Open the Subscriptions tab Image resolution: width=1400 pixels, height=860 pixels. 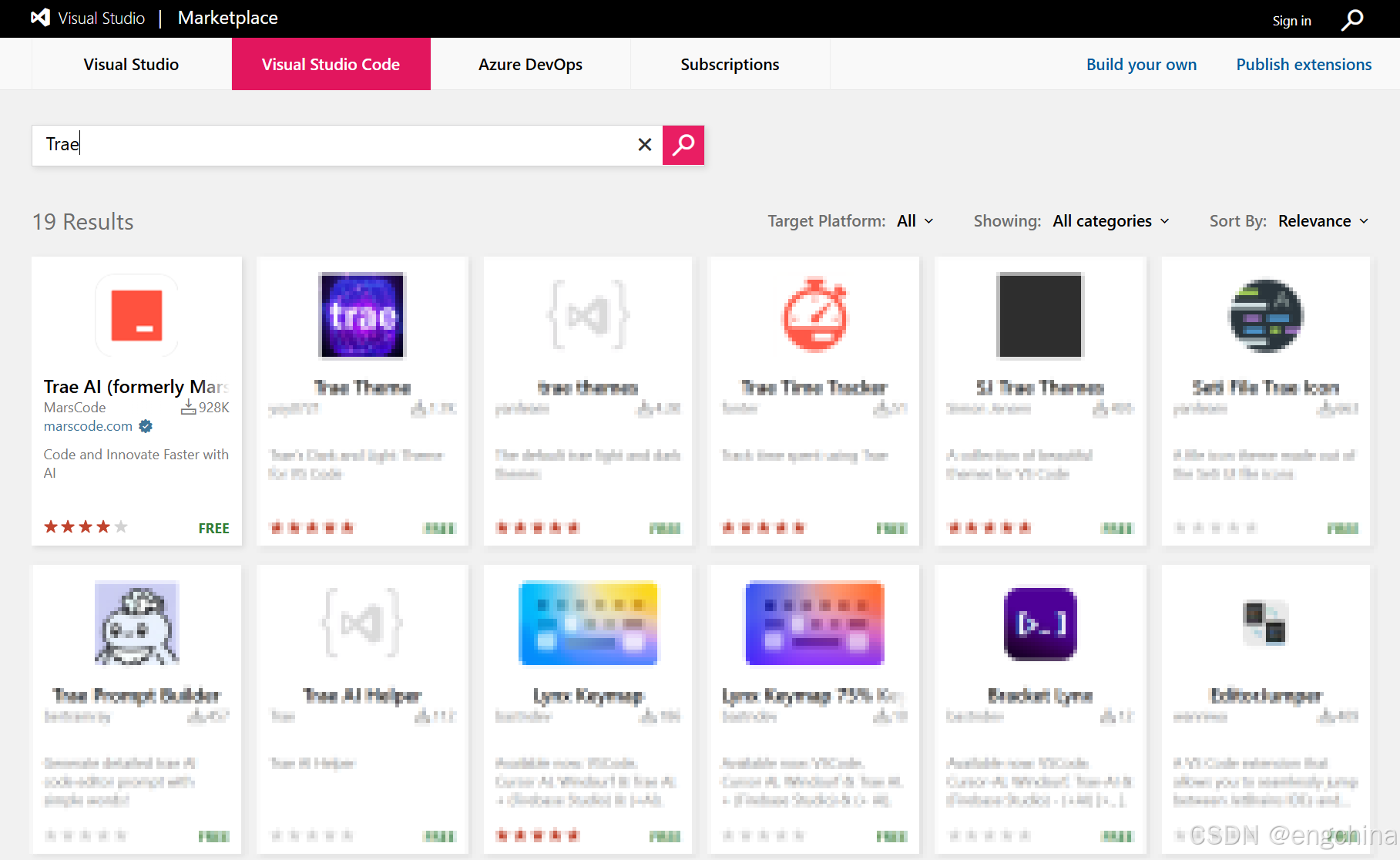730,64
